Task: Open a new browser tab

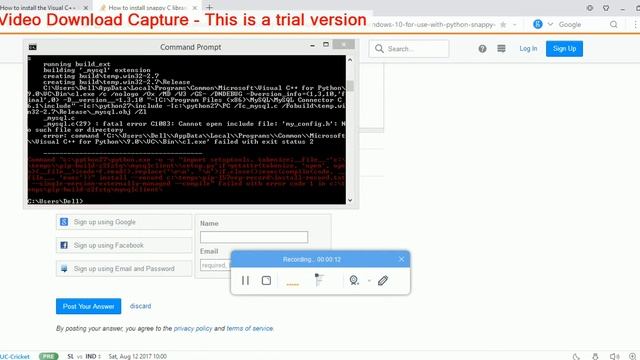Action: point(209,7)
